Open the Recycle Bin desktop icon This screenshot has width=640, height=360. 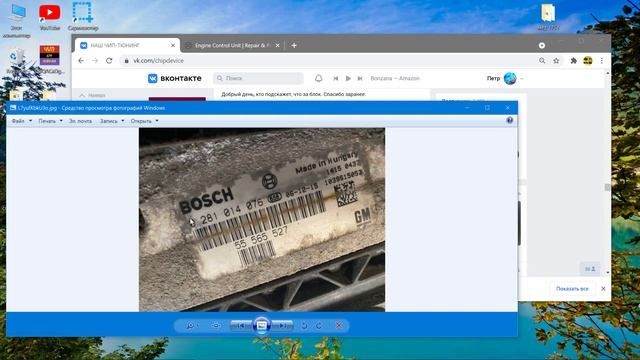click(x=16, y=60)
